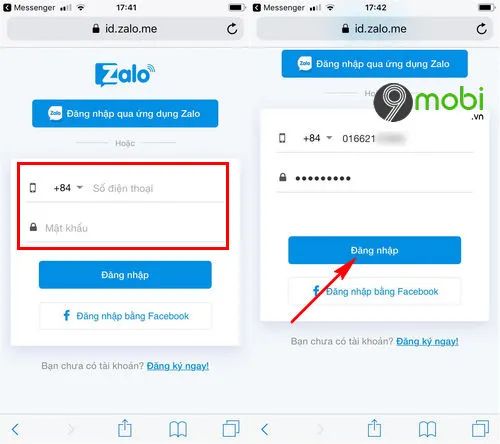Image resolution: width=500 pixels, height=444 pixels.
Task: Go back in right Safari toolbar
Action: click(265, 429)
